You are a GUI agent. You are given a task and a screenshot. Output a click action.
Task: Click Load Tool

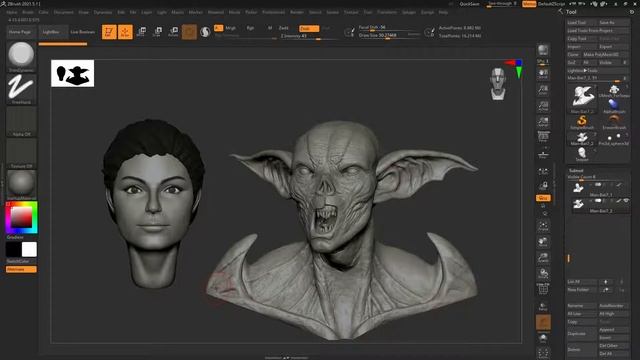pos(582,22)
